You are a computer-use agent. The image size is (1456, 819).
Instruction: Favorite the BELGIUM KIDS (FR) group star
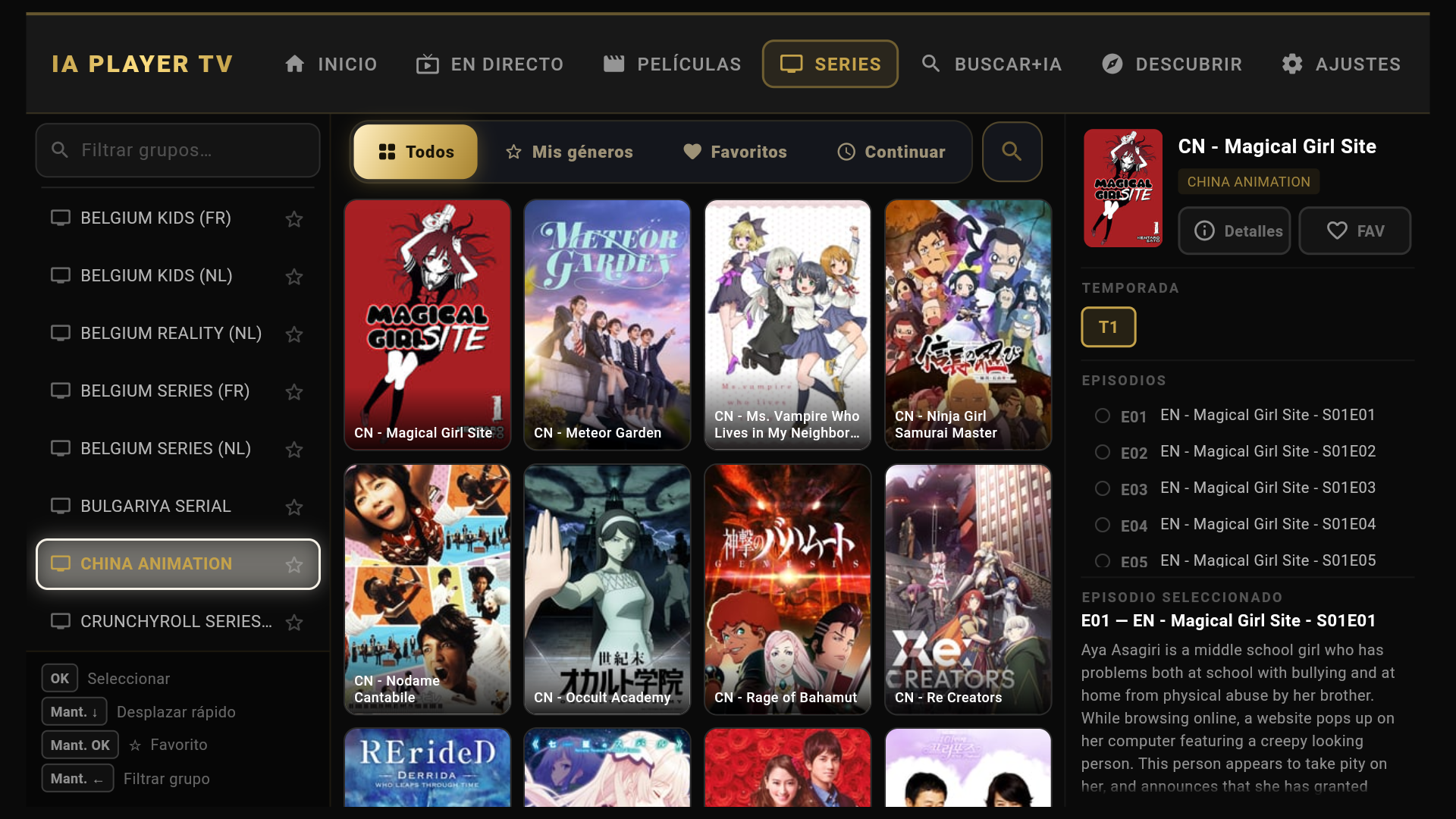click(294, 218)
